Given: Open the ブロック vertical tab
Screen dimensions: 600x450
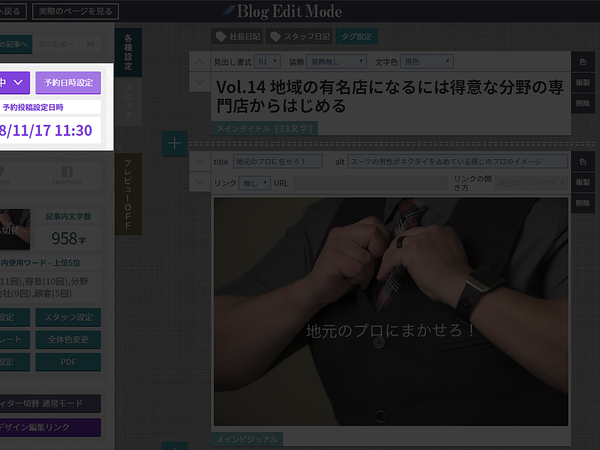Looking at the screenshot, I should point(128,102).
